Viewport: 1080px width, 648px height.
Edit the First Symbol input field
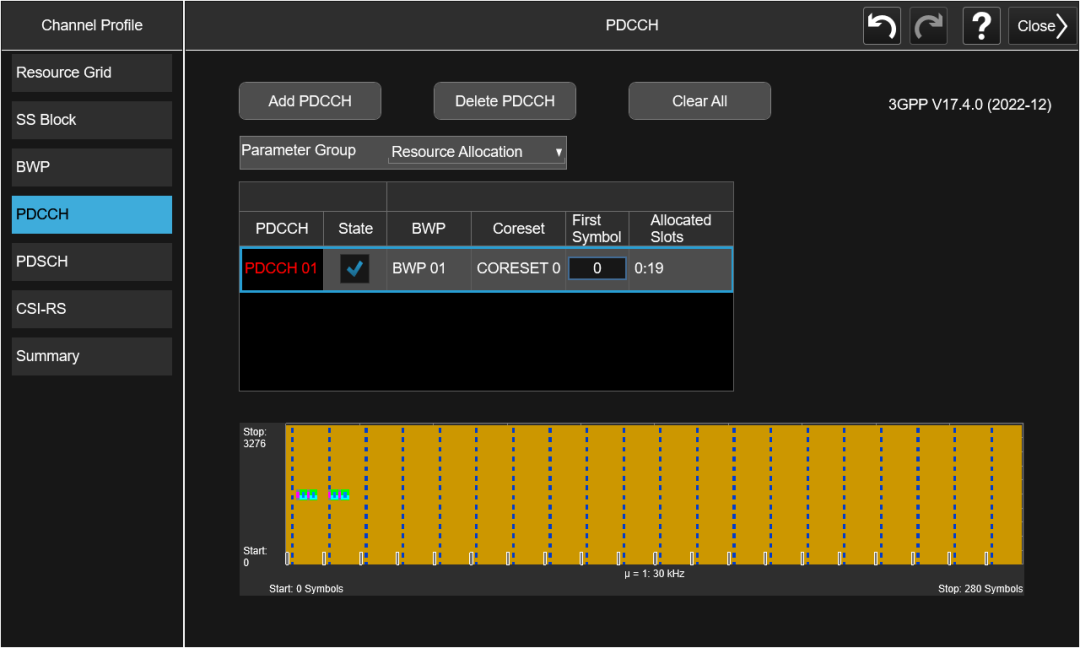[x=597, y=269]
